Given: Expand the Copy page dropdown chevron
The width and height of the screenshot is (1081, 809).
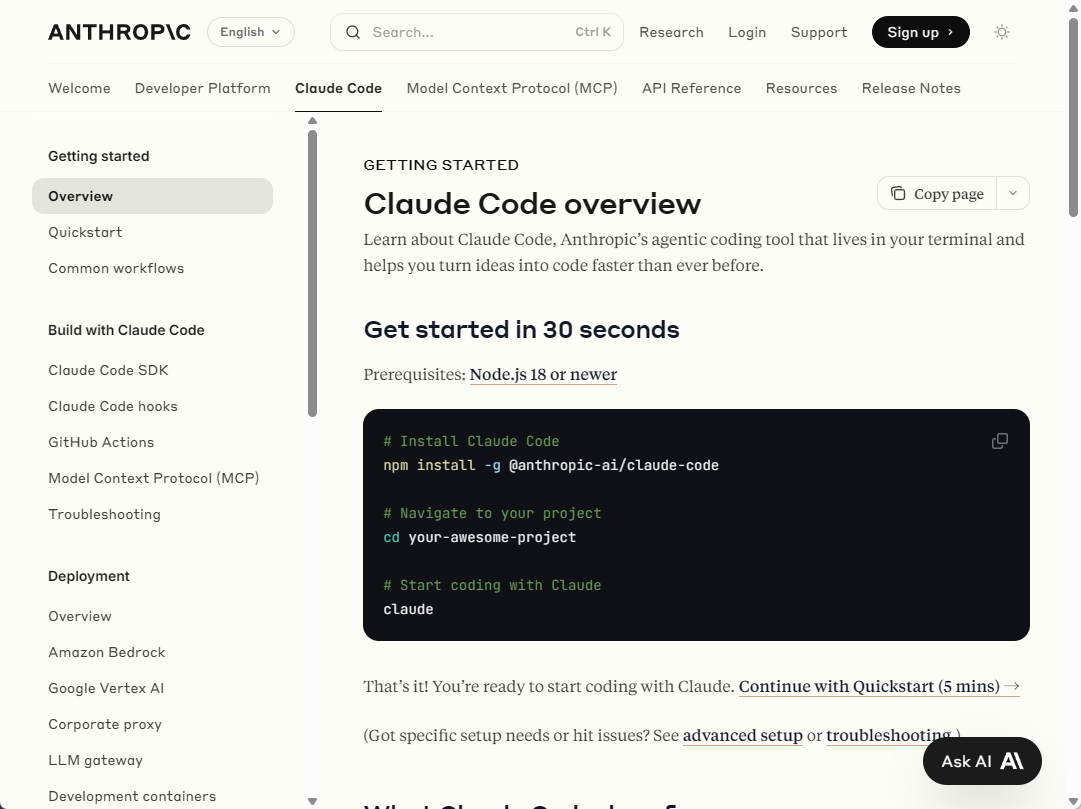Looking at the screenshot, I should click(x=1013, y=194).
